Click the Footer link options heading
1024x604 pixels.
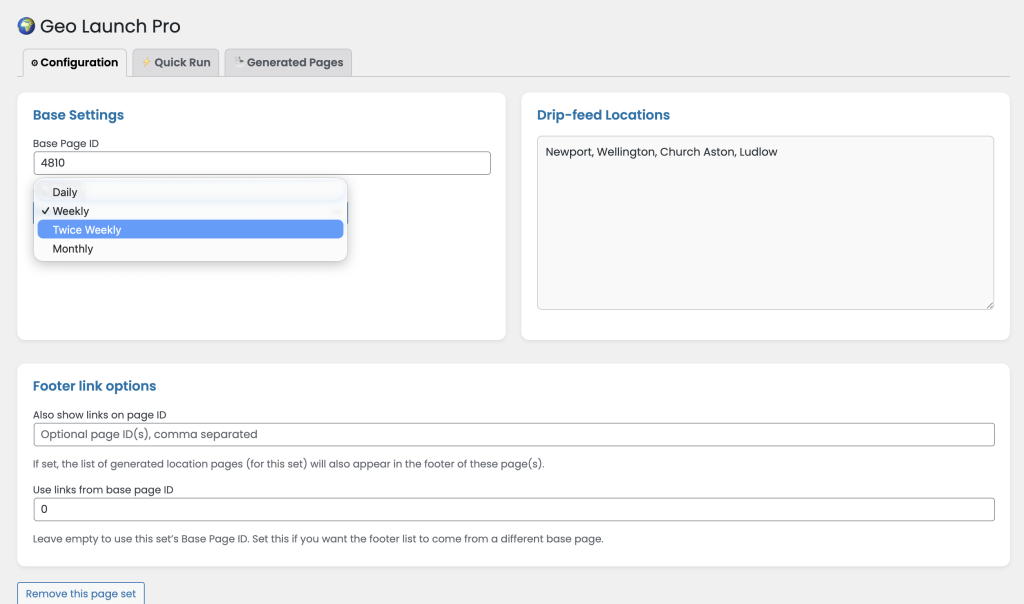[94, 386]
